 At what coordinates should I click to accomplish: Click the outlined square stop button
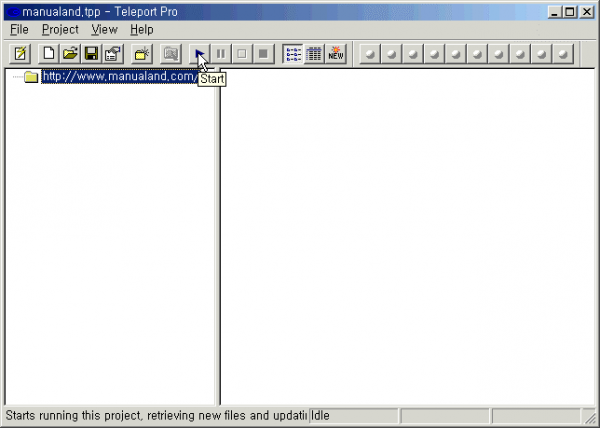point(242,54)
